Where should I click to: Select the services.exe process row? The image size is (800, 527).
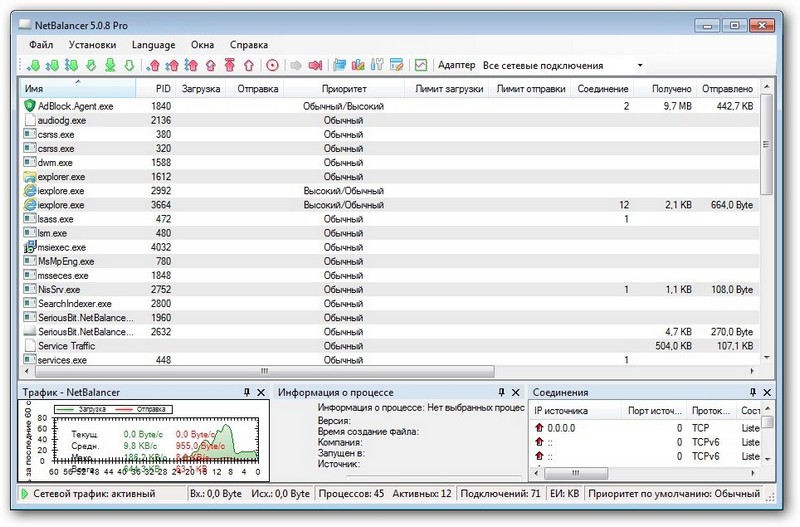coord(390,360)
